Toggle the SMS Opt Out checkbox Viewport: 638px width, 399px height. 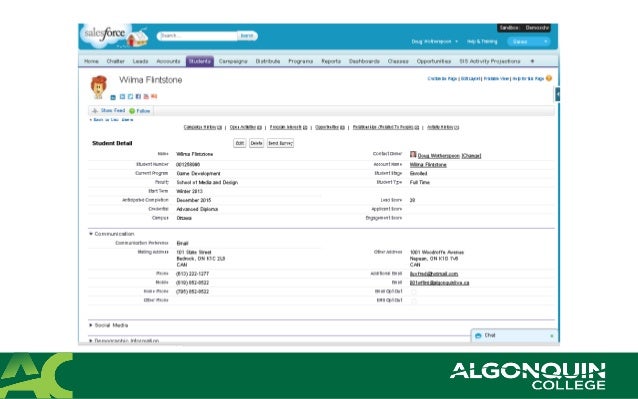click(x=414, y=301)
